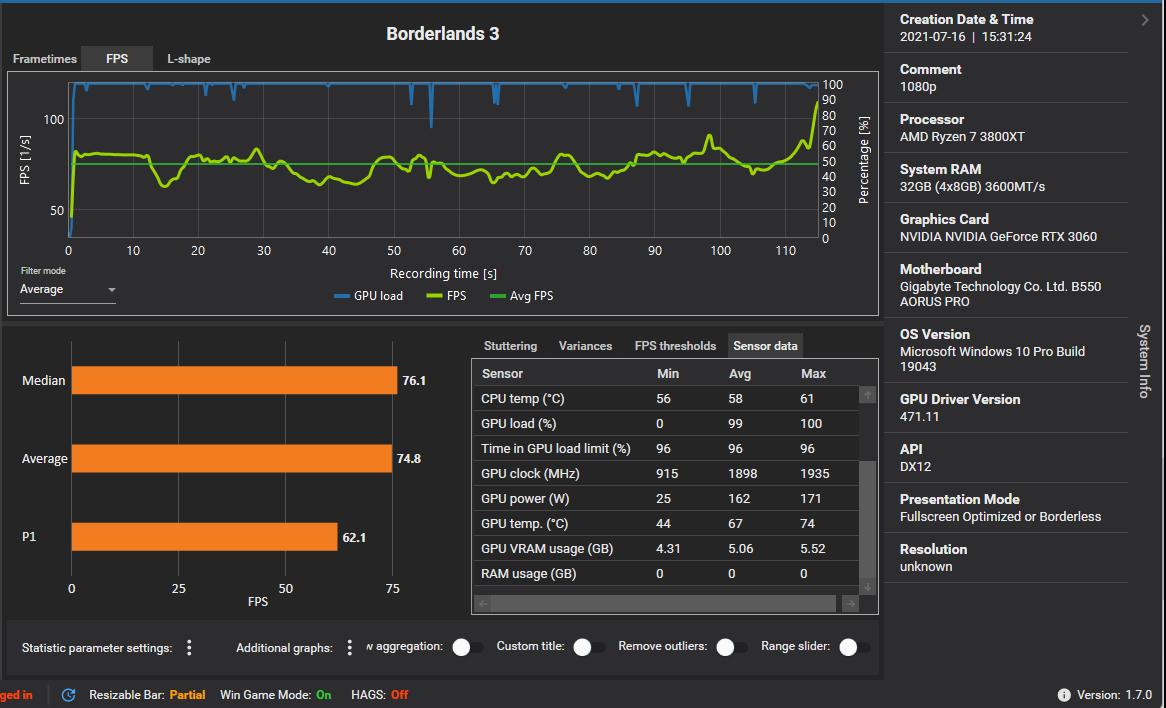Select Time in GPU load limit row
1166x708 pixels.
pyautogui.click(x=665, y=448)
